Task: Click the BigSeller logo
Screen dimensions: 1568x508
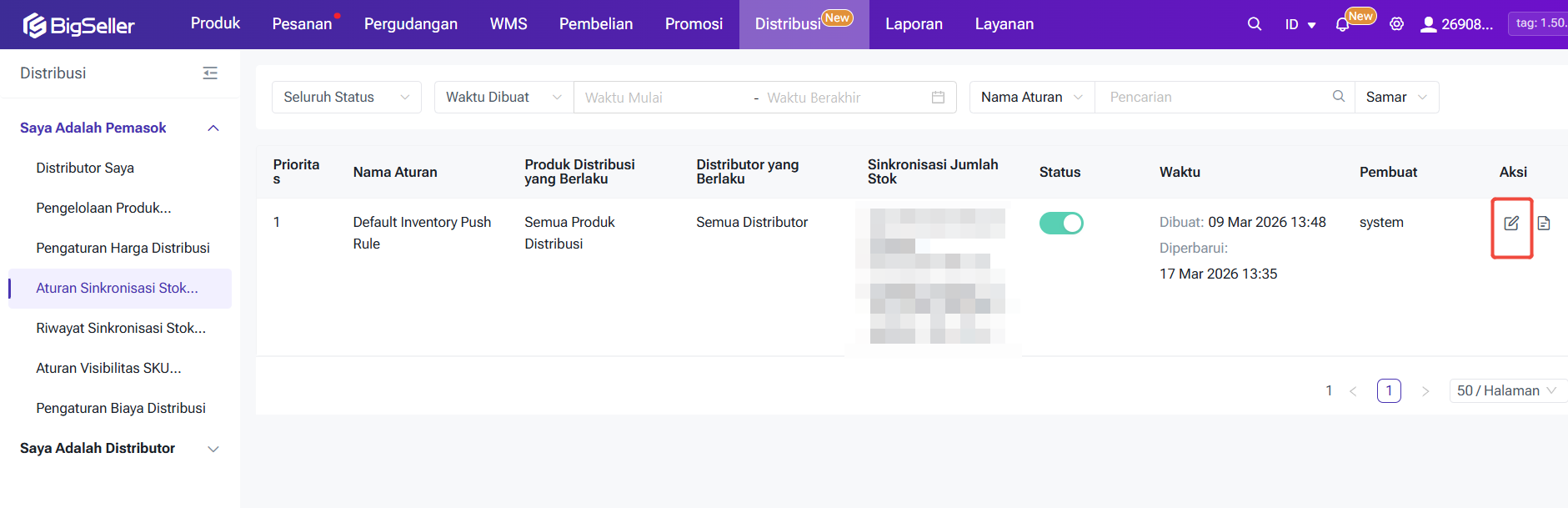Action: 79,25
